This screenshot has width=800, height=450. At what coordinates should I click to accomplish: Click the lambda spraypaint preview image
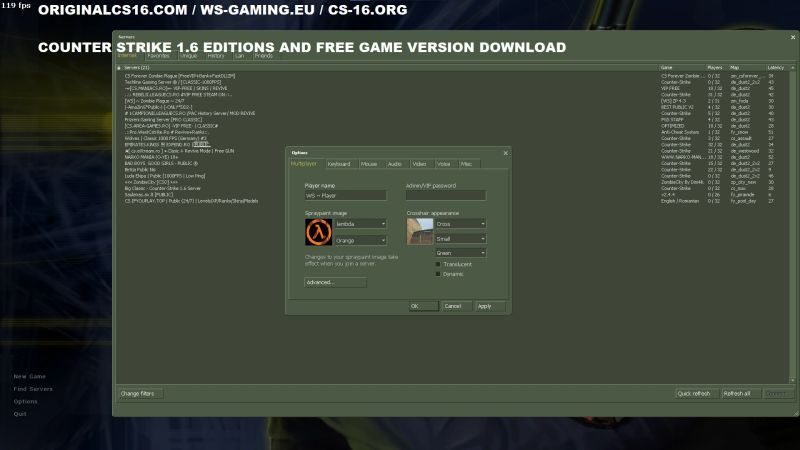click(x=318, y=232)
